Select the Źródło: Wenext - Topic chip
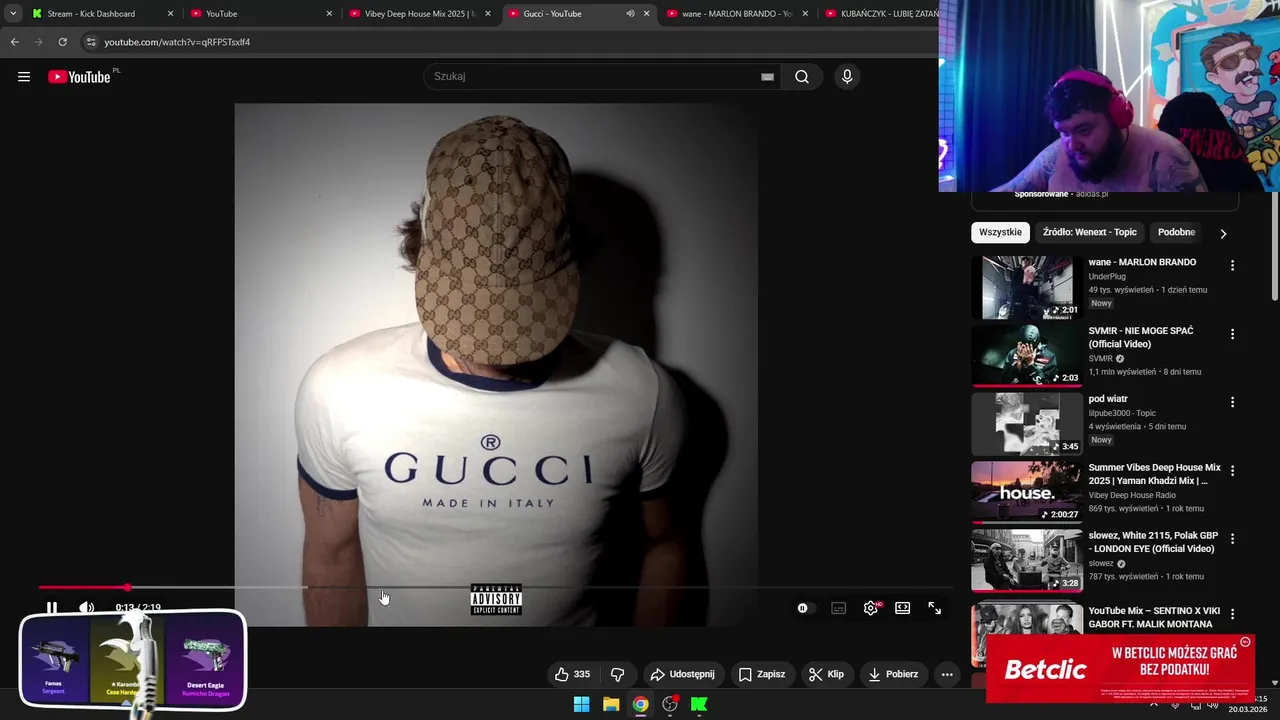This screenshot has width=1280, height=720. click(1090, 232)
